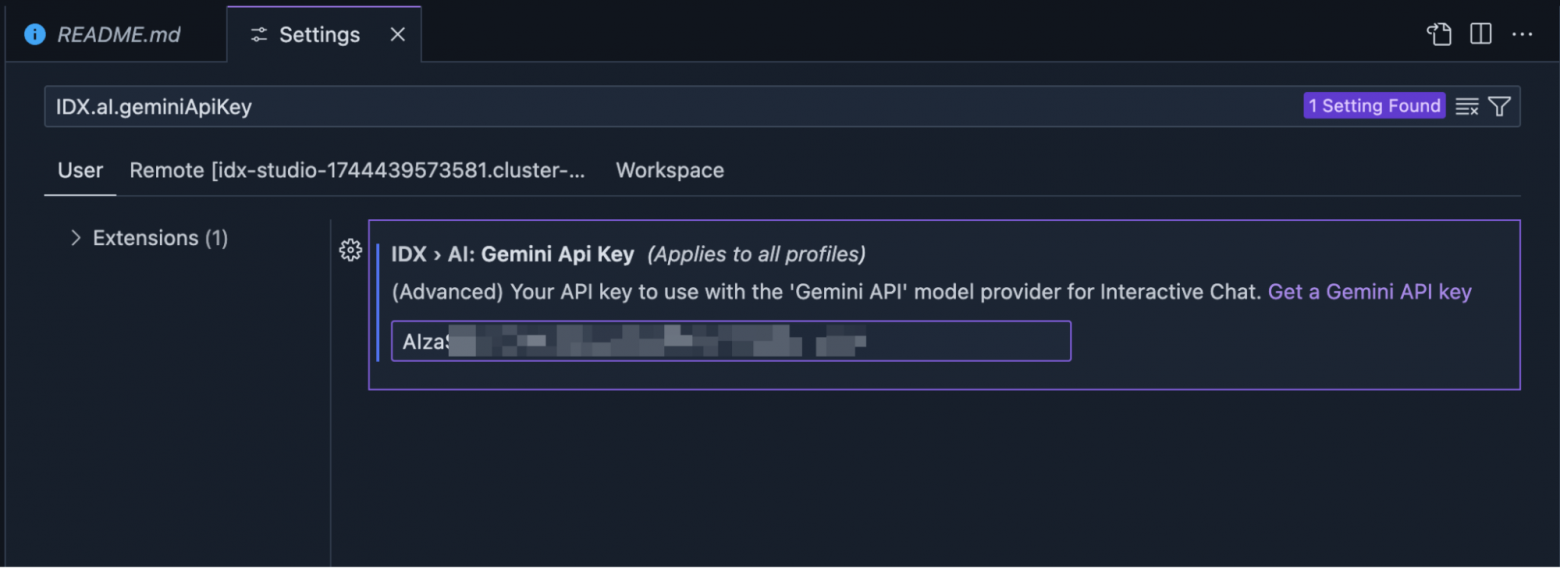Expand the Extensions (1) chevron
The width and height of the screenshot is (1560, 568).
point(75,238)
